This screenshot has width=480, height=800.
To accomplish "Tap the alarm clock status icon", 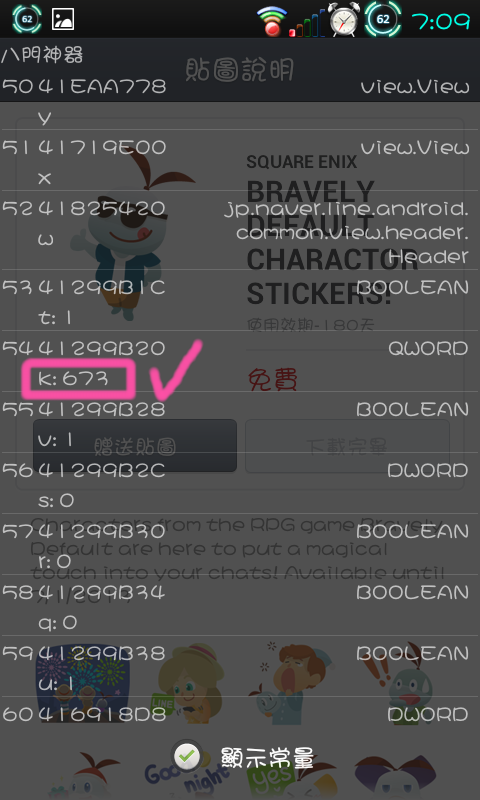I will pyautogui.click(x=343, y=19).
